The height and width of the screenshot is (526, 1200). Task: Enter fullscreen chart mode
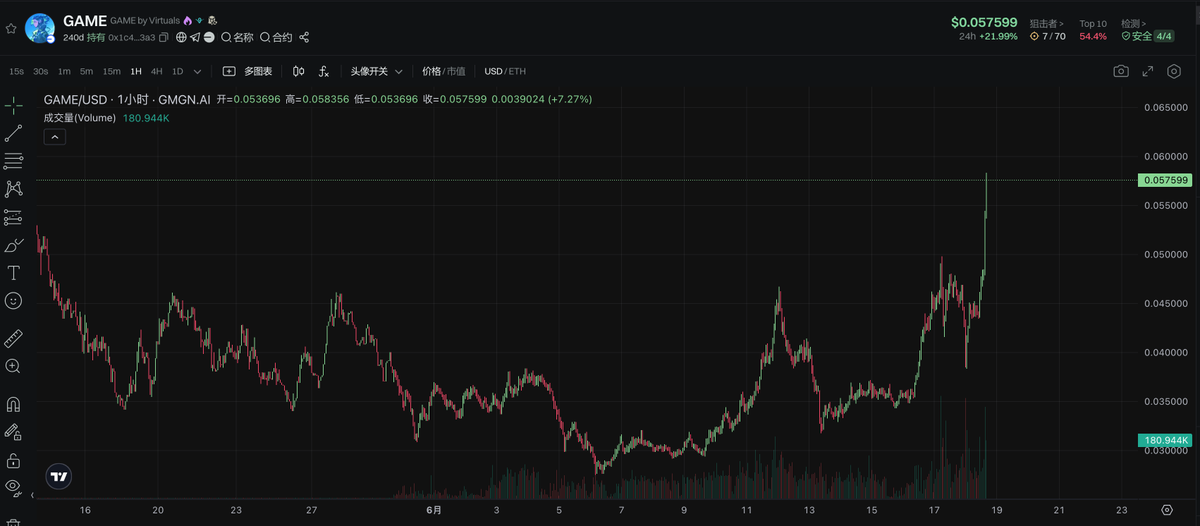coord(1147,71)
